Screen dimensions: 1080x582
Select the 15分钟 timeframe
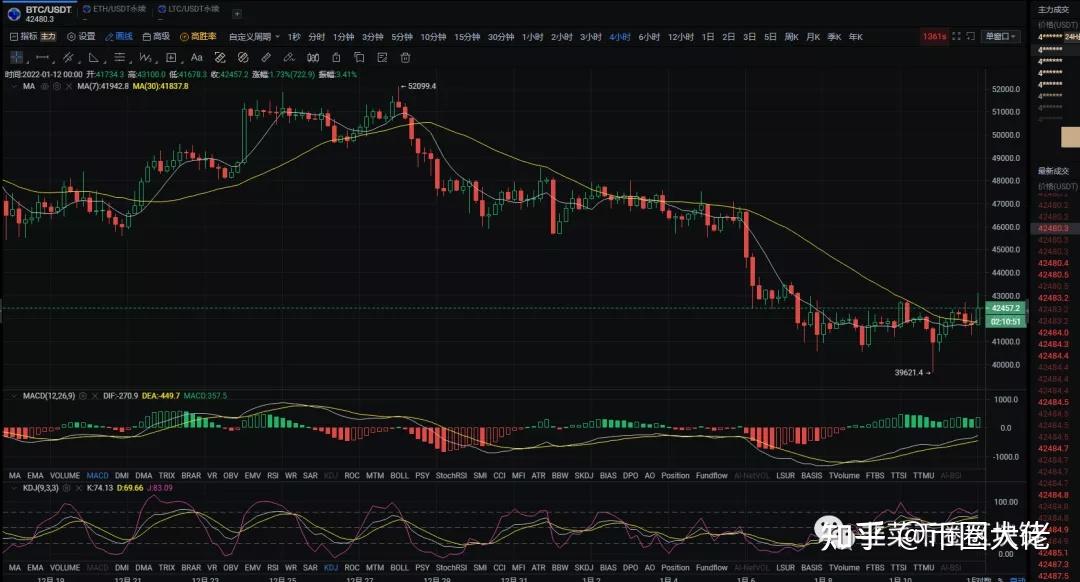click(x=467, y=37)
